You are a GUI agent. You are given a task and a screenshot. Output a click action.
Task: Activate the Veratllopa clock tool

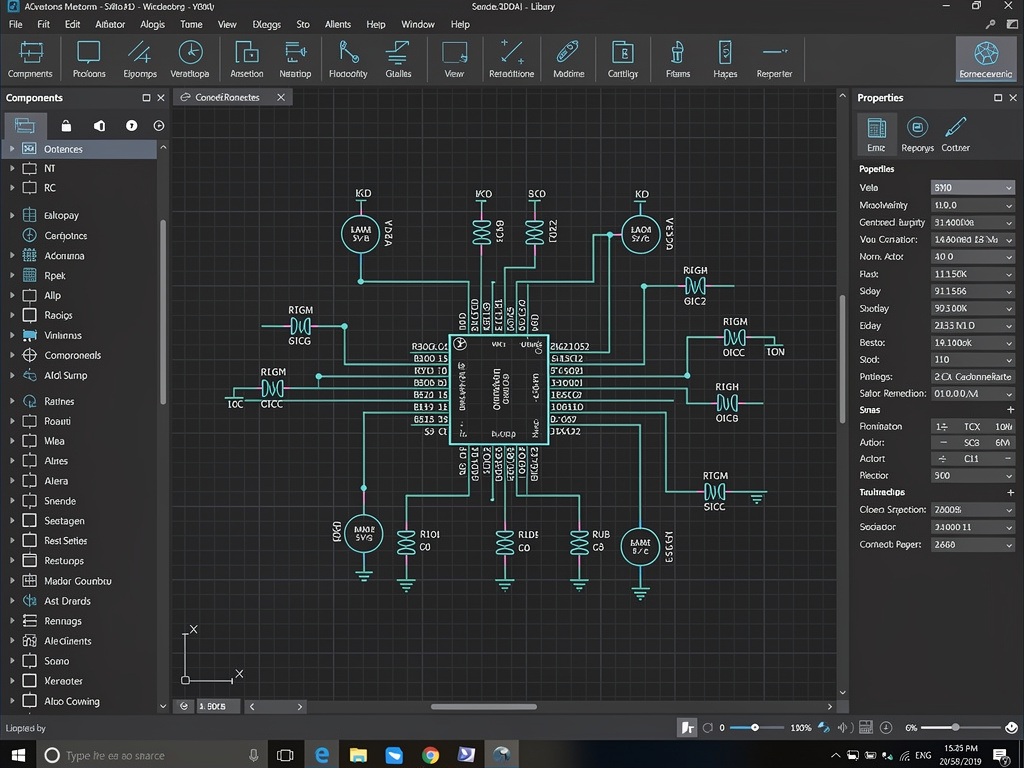[190, 58]
